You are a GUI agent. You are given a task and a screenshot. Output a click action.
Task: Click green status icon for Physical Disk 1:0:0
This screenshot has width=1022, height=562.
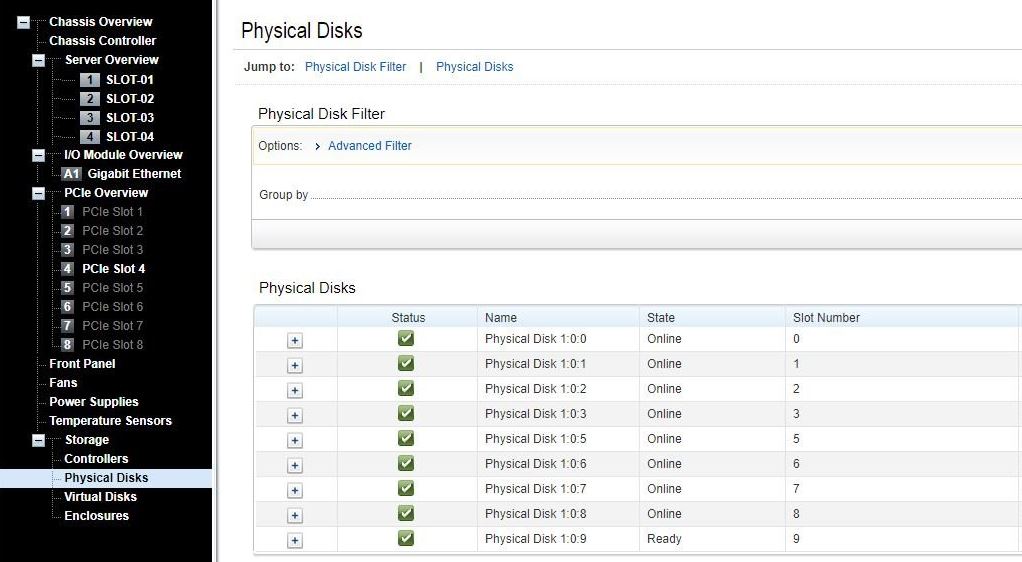[406, 339]
